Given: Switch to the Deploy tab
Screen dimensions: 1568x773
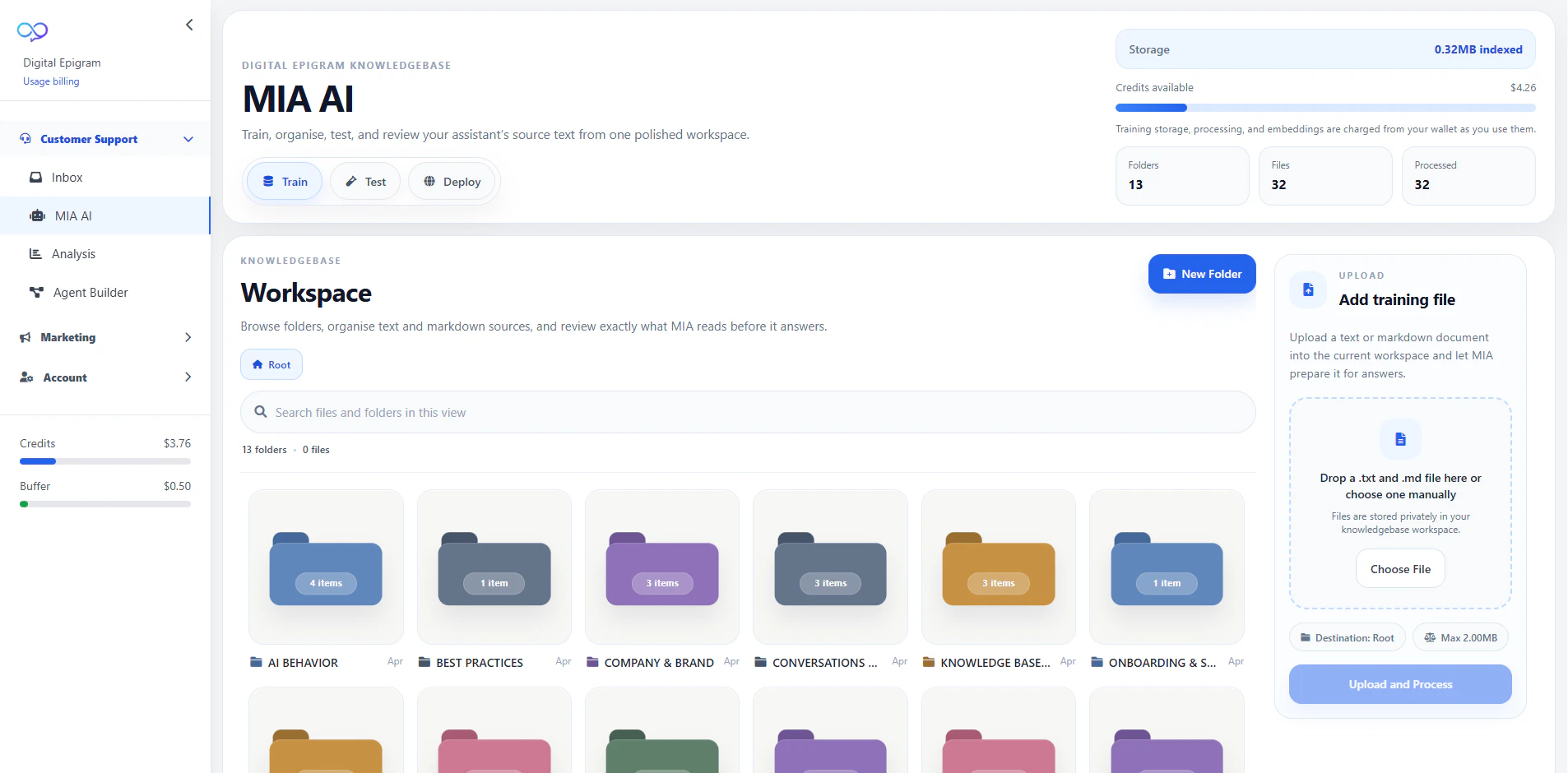Looking at the screenshot, I should [x=452, y=182].
